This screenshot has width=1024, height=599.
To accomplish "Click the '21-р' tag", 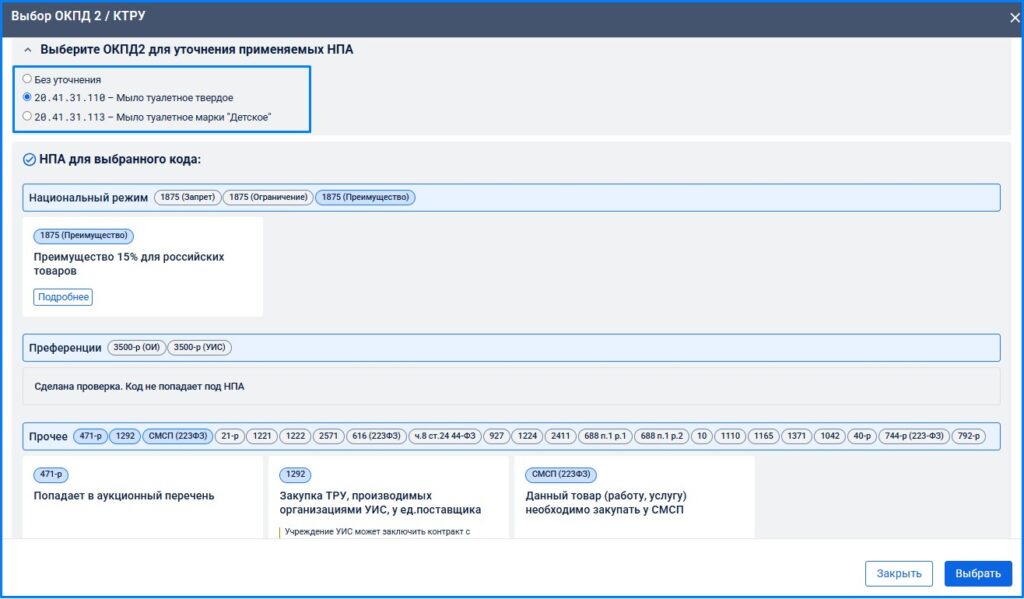I will (230, 436).
